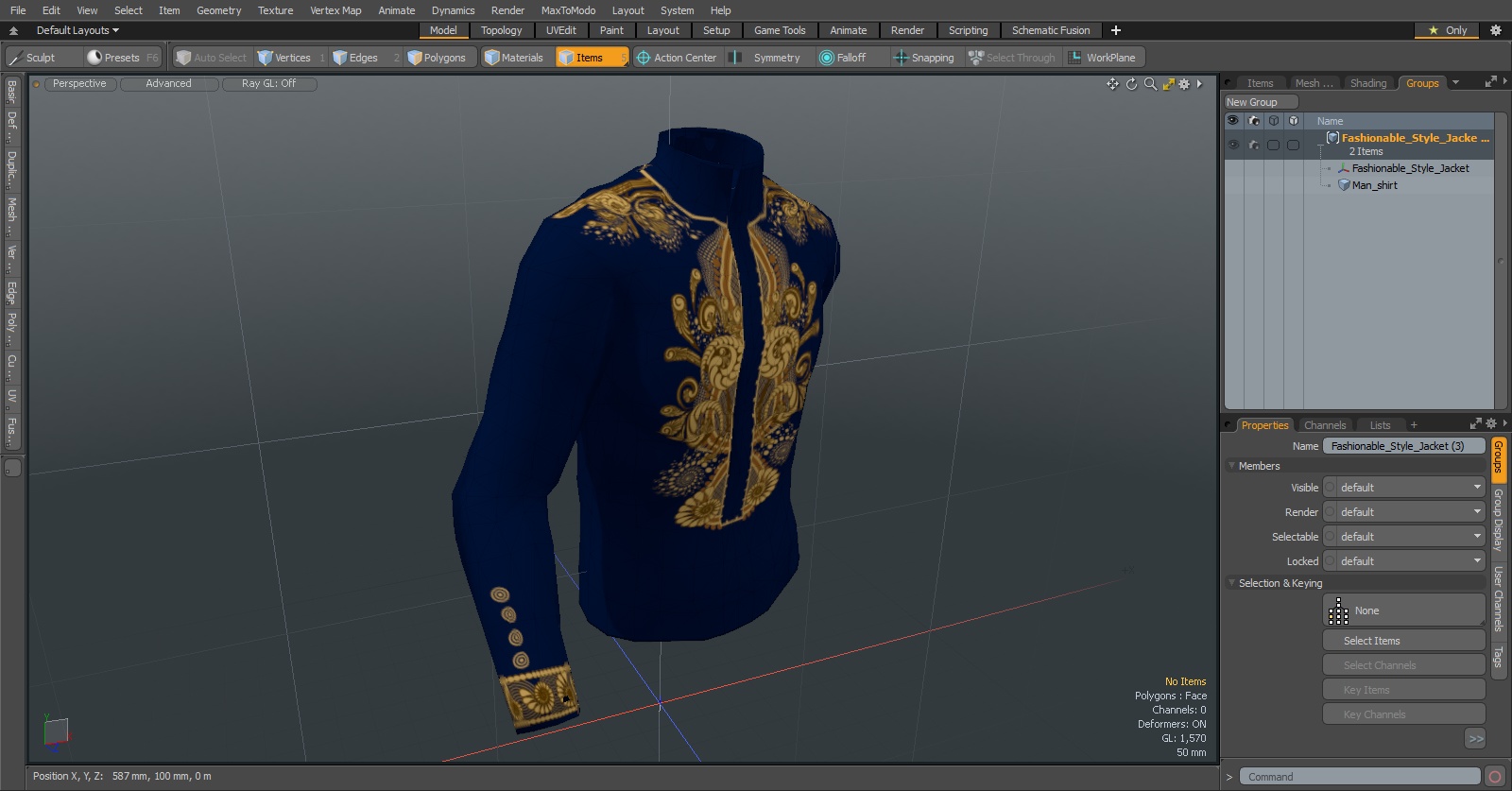Switch to the Channels tab

(1324, 425)
